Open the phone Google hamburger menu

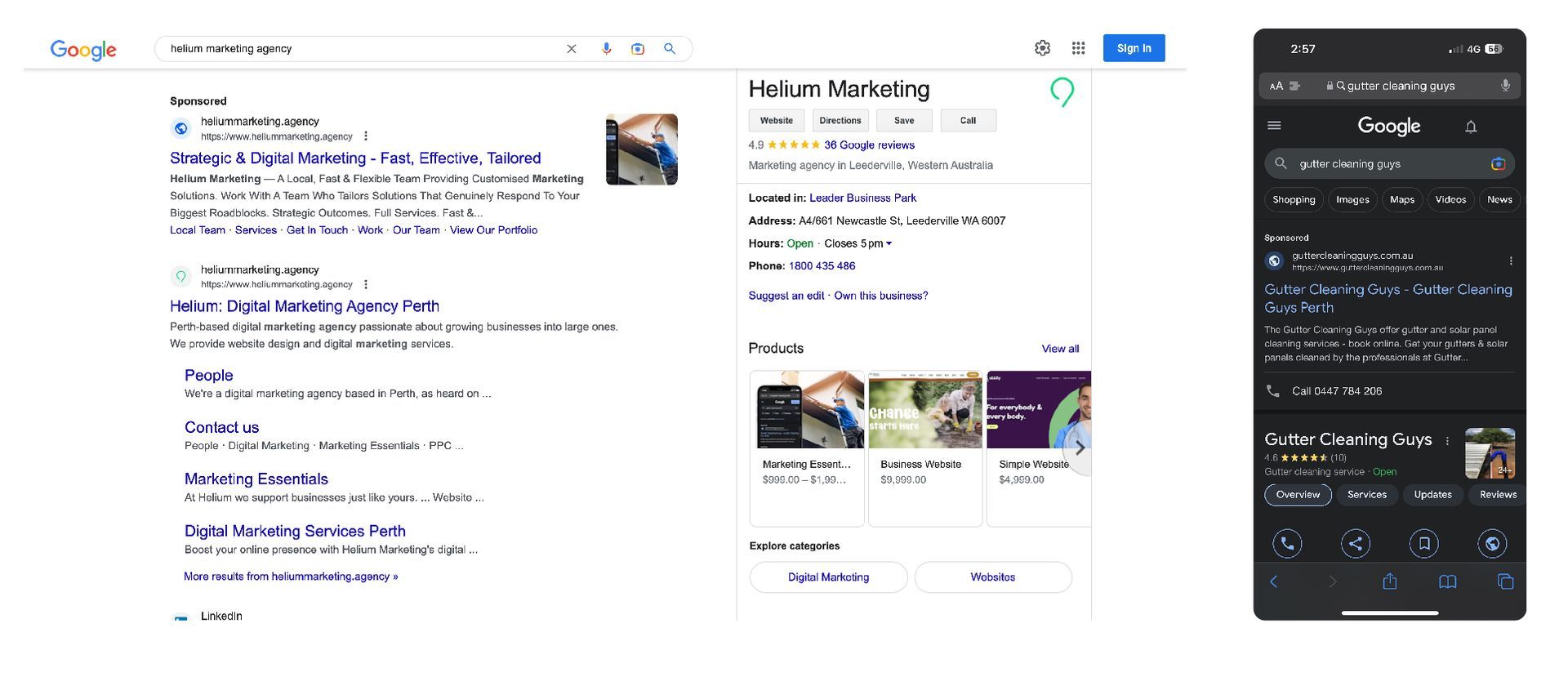point(1274,126)
